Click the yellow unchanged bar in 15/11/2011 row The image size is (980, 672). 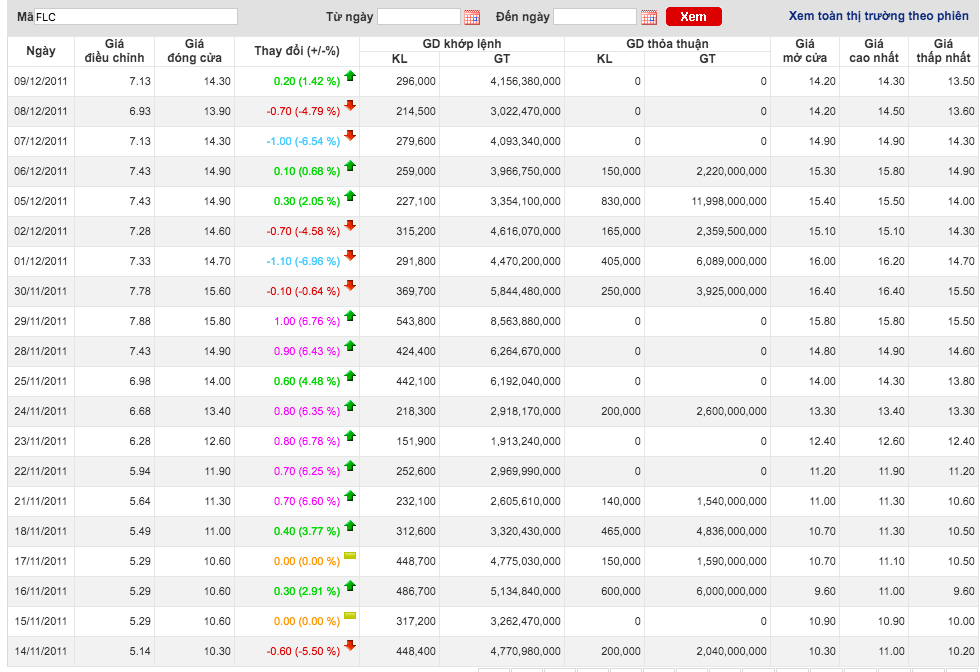(x=350, y=616)
